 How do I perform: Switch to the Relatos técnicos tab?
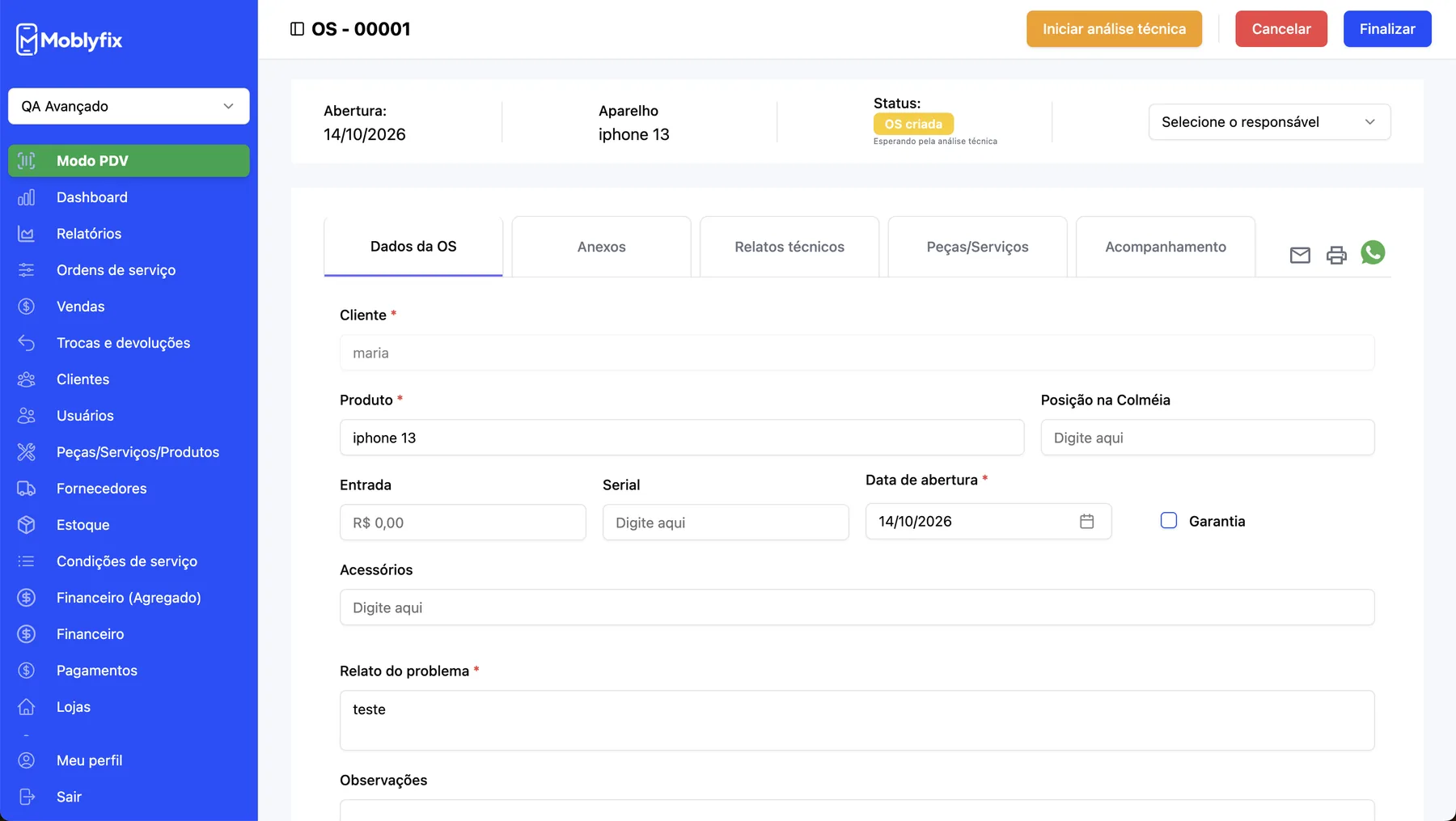789,247
